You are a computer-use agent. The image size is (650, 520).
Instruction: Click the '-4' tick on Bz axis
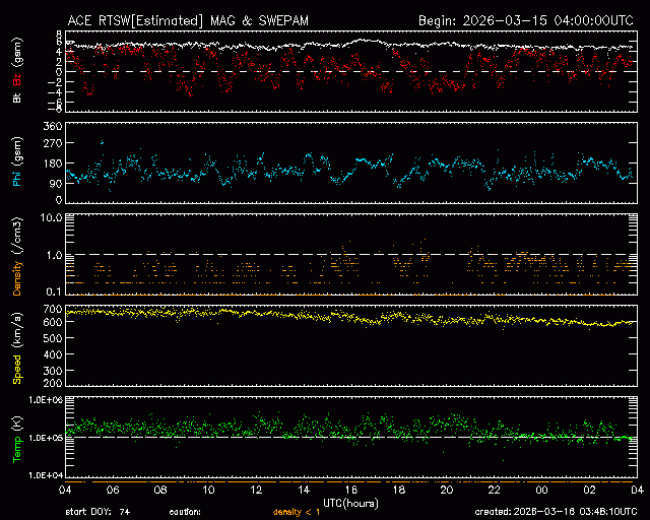point(56,92)
